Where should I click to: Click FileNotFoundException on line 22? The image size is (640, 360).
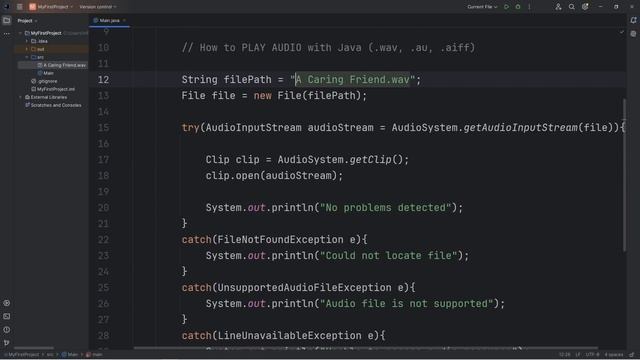tap(280, 240)
